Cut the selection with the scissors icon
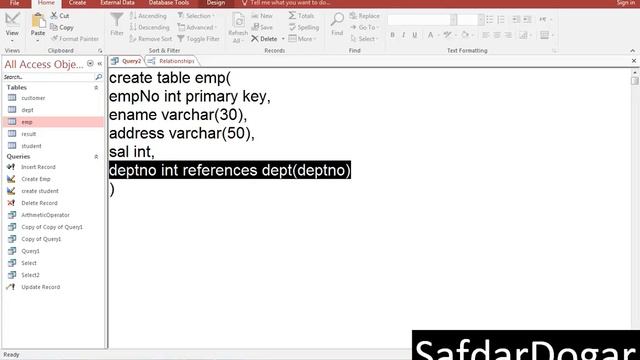The width and height of the screenshot is (640, 360). click(x=60, y=16)
